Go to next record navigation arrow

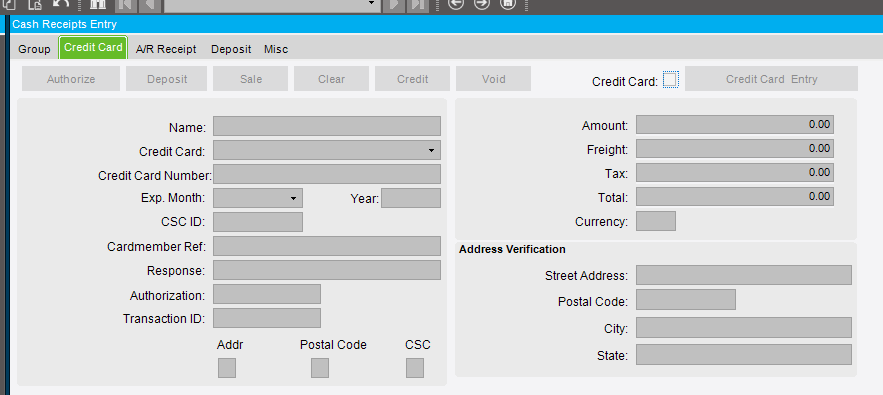pyautogui.click(x=394, y=5)
